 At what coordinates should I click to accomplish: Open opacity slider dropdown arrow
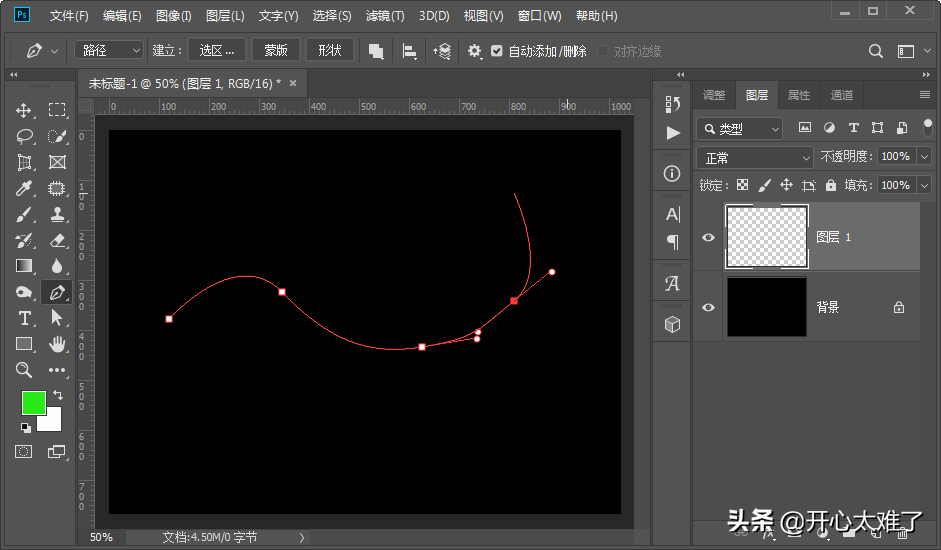point(924,157)
